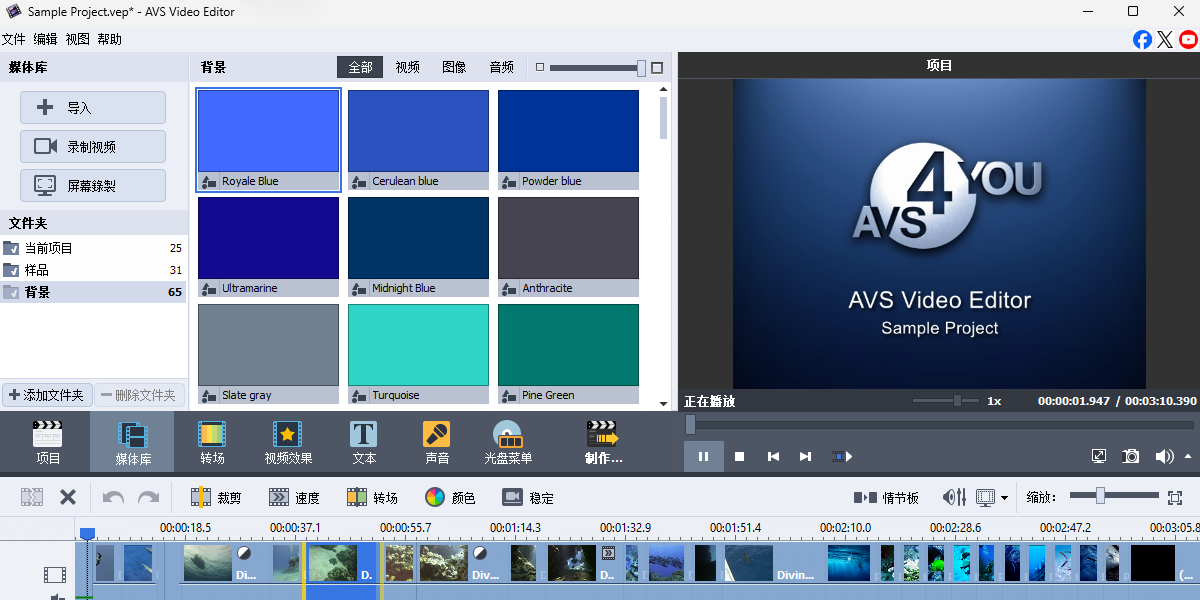Click the undo arrow in the timeline toolbar

pyautogui.click(x=113, y=497)
